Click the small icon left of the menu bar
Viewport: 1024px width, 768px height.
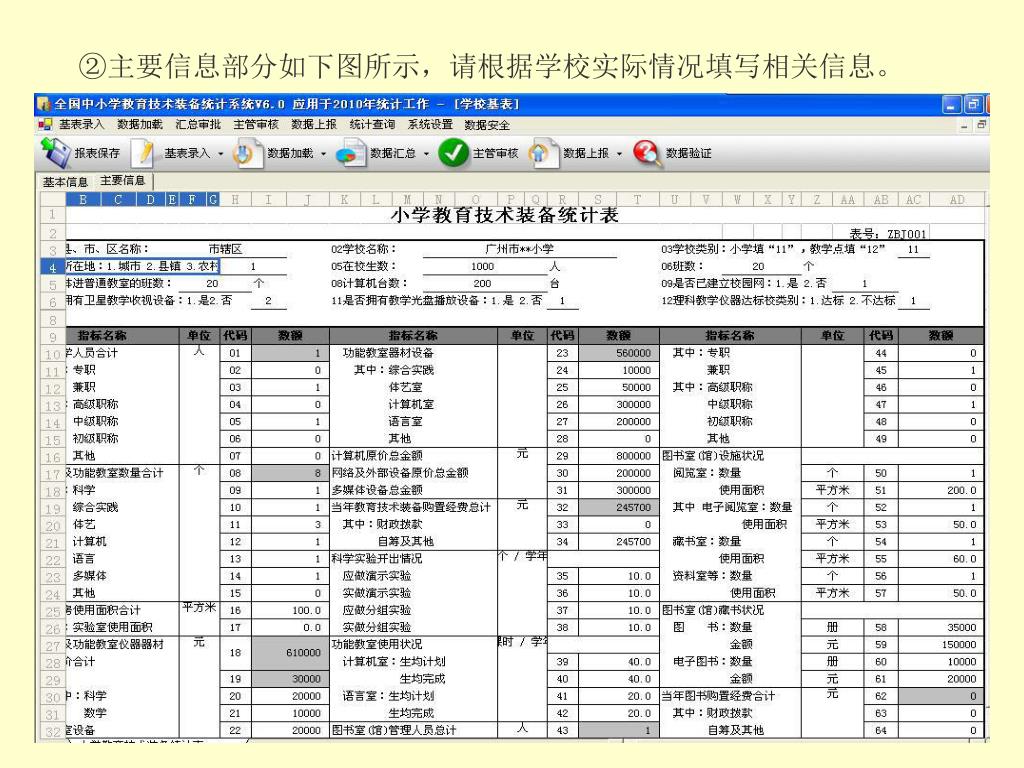44,124
